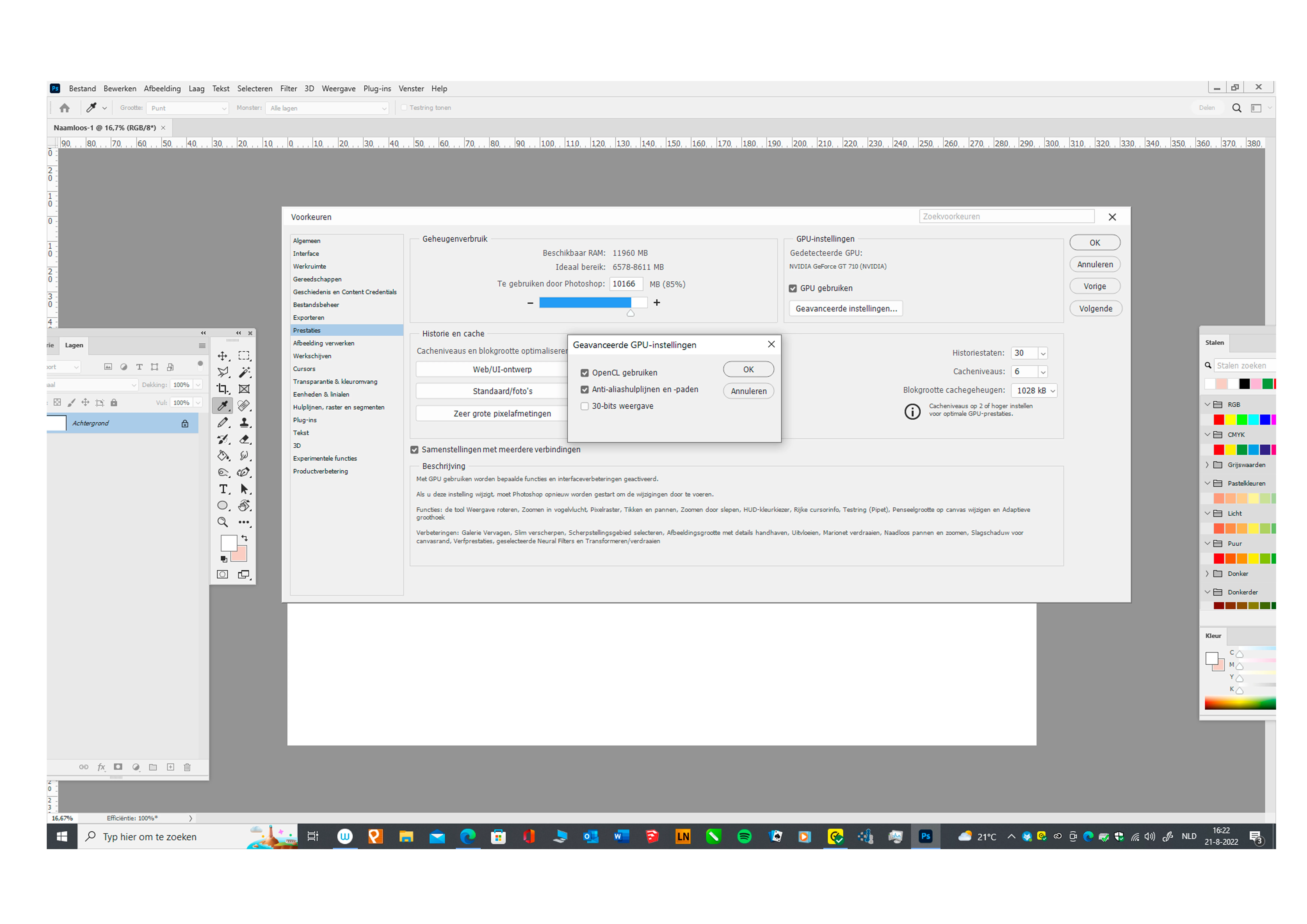Select the Clone Stamp tool
Viewport: 1307px width, 924px height.
point(244,422)
